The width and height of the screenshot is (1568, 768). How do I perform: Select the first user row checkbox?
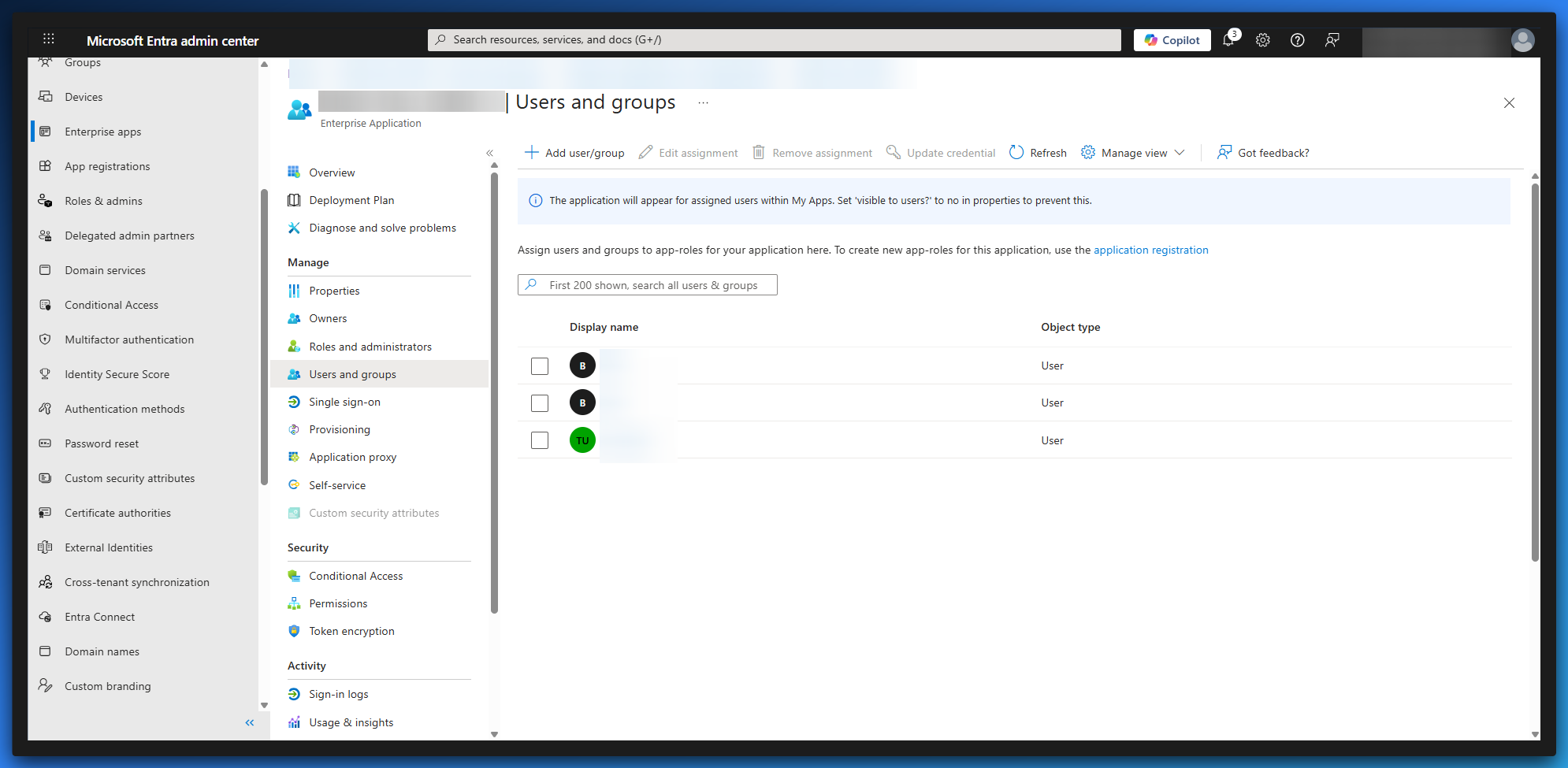coord(540,366)
